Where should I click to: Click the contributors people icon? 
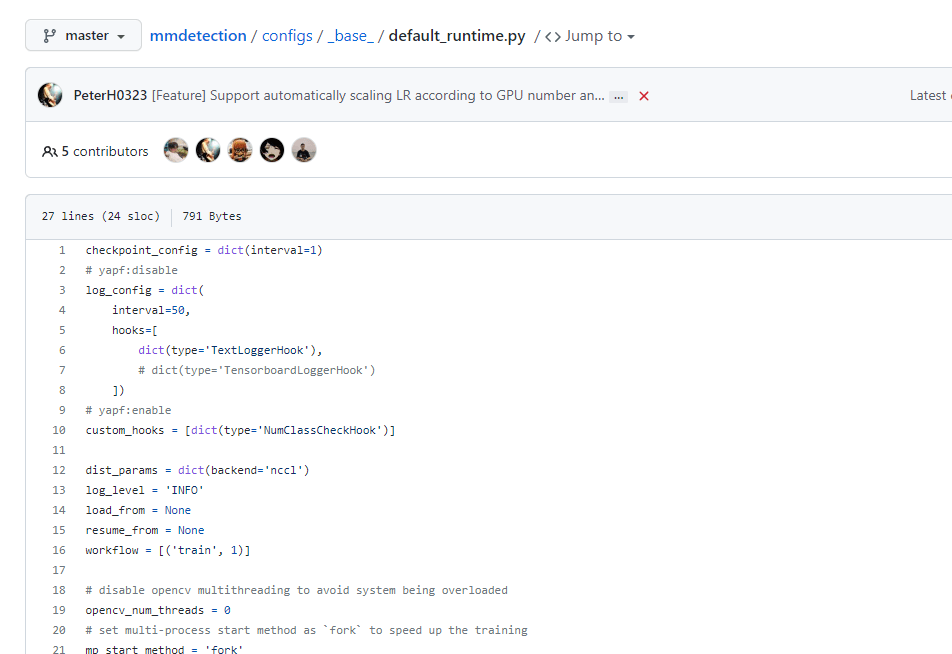pyautogui.click(x=49, y=151)
